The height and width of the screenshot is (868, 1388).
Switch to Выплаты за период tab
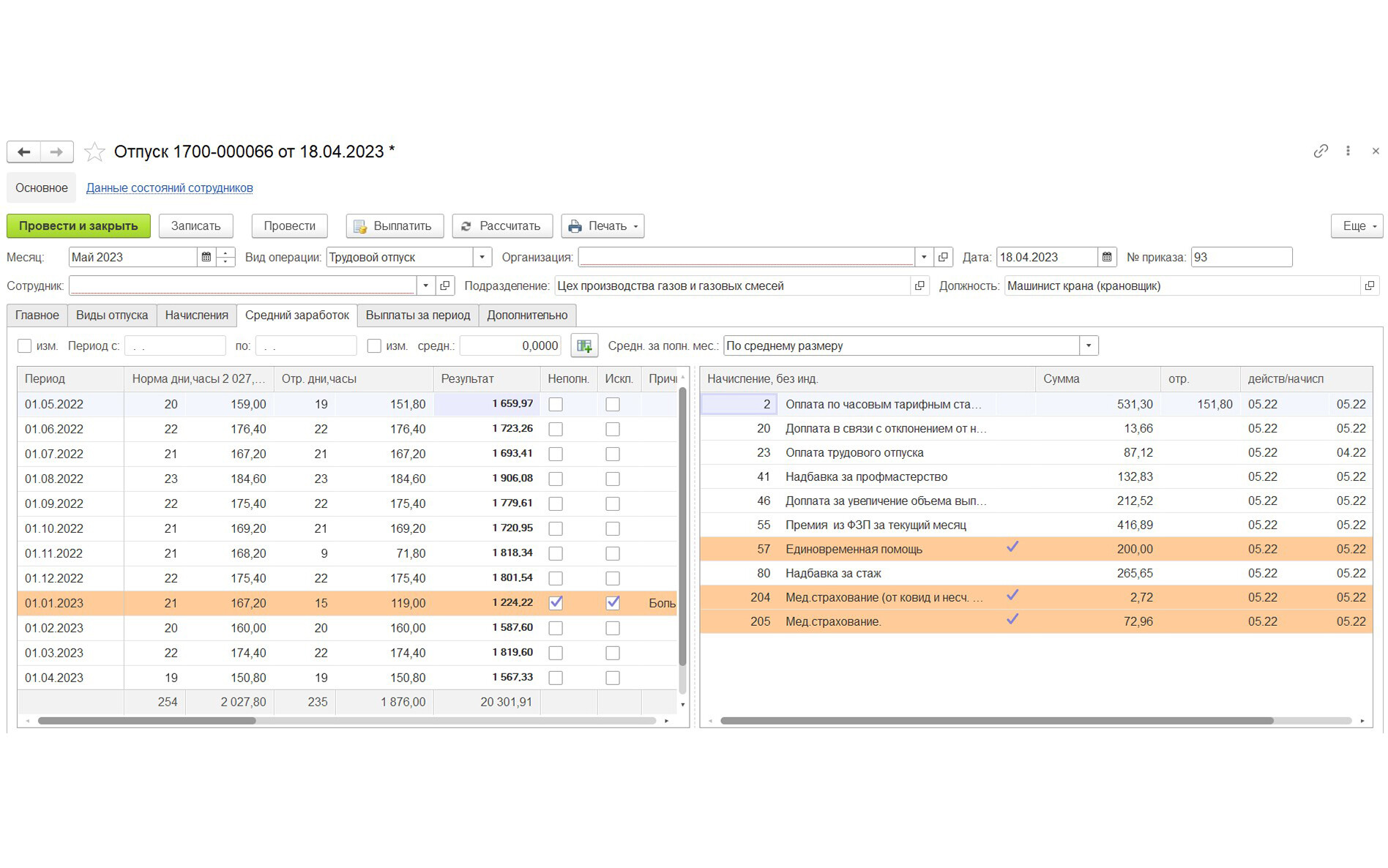tap(417, 315)
